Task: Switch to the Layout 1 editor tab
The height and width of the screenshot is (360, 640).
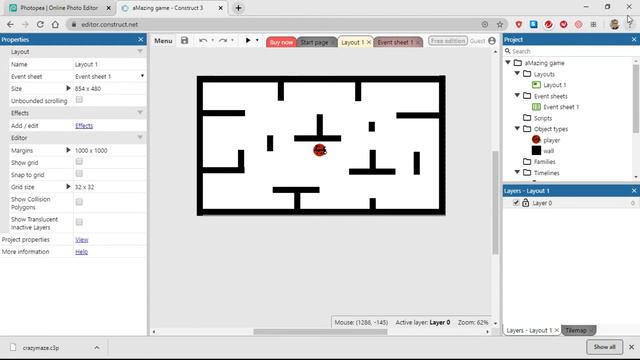Action: [x=352, y=42]
